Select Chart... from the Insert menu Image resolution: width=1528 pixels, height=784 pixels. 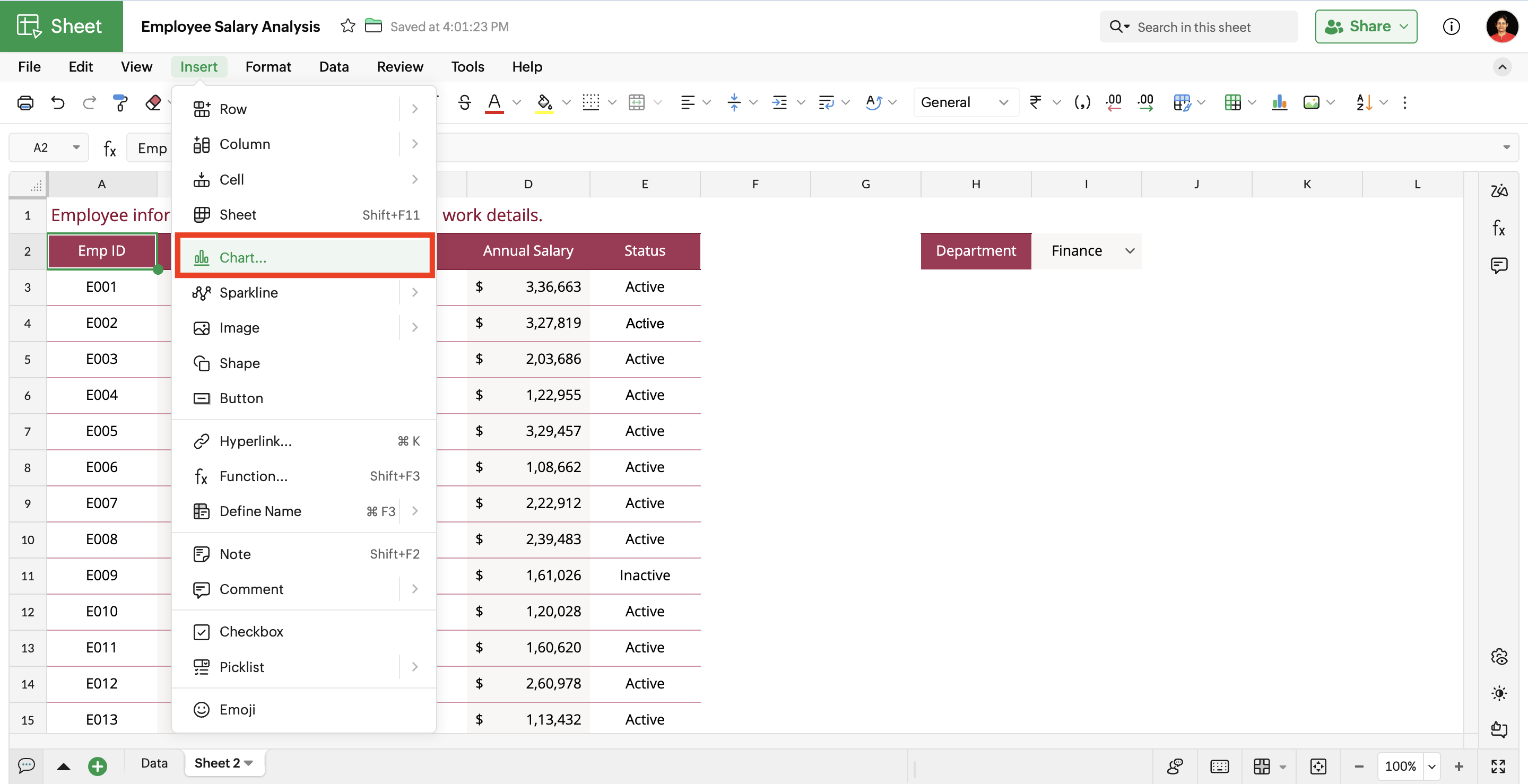click(243, 257)
